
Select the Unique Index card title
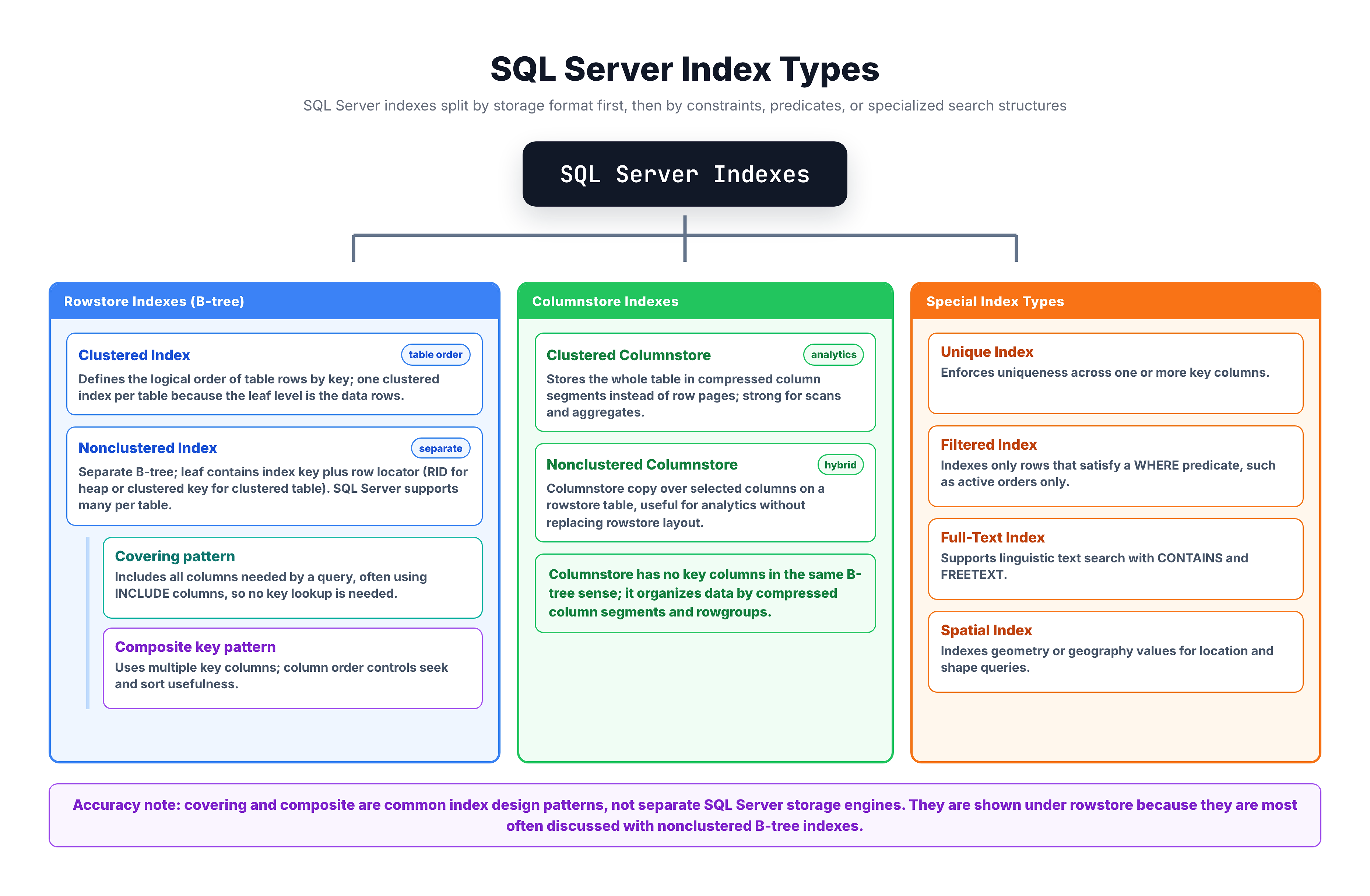[x=987, y=352]
